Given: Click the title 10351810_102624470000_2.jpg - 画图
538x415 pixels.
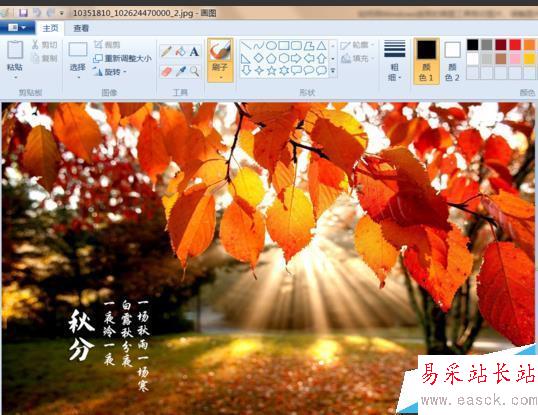Looking at the screenshot, I should coord(144,13).
